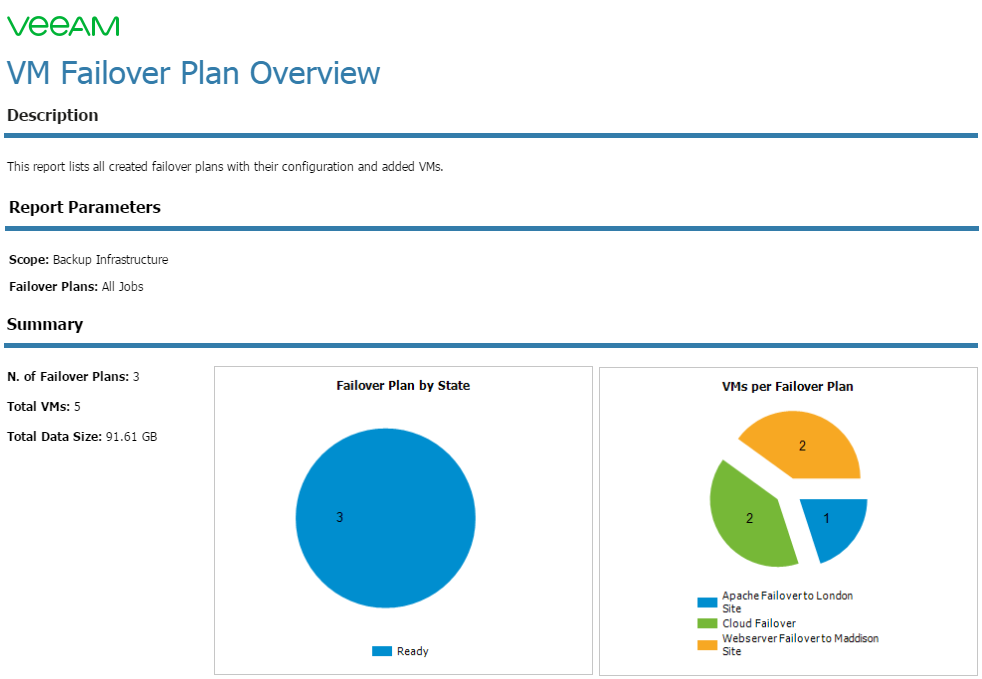
Task: Click Apache Failover to London Site label
Action: [787, 602]
